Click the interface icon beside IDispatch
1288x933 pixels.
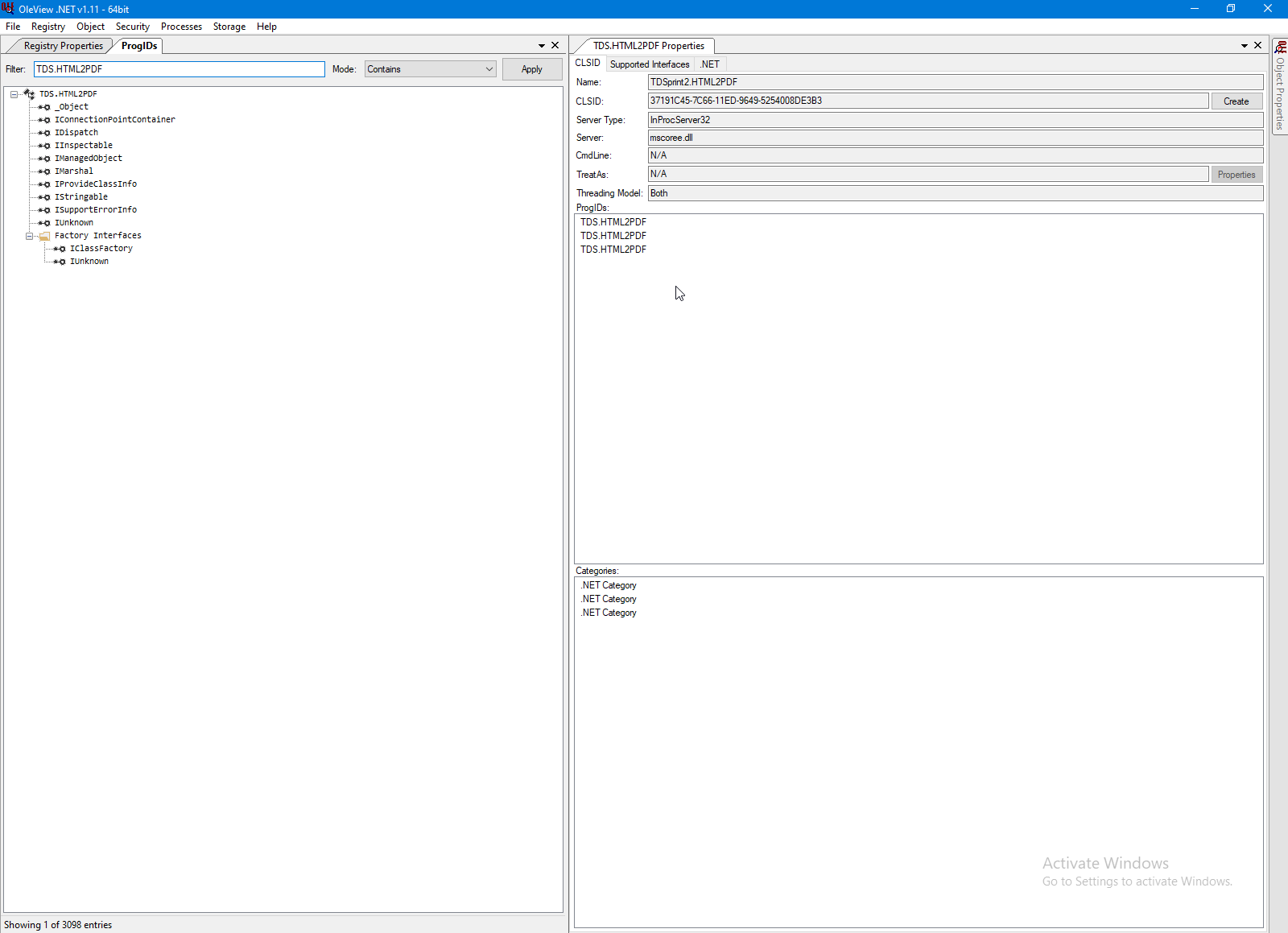[45, 133]
